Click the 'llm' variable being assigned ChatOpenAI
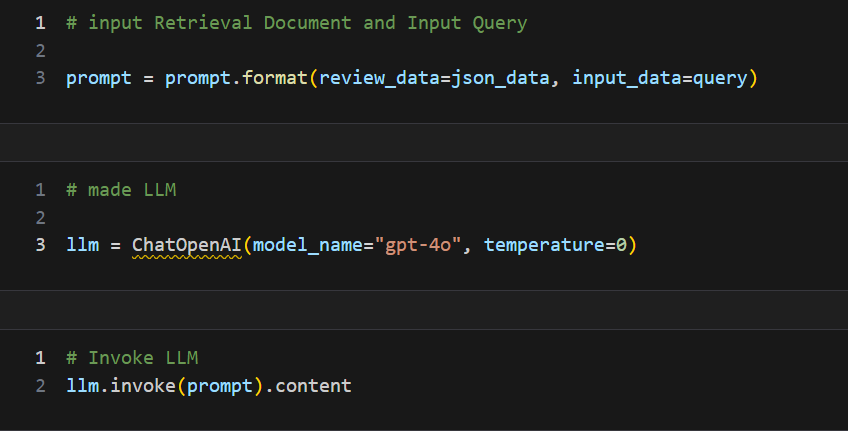 pos(83,245)
